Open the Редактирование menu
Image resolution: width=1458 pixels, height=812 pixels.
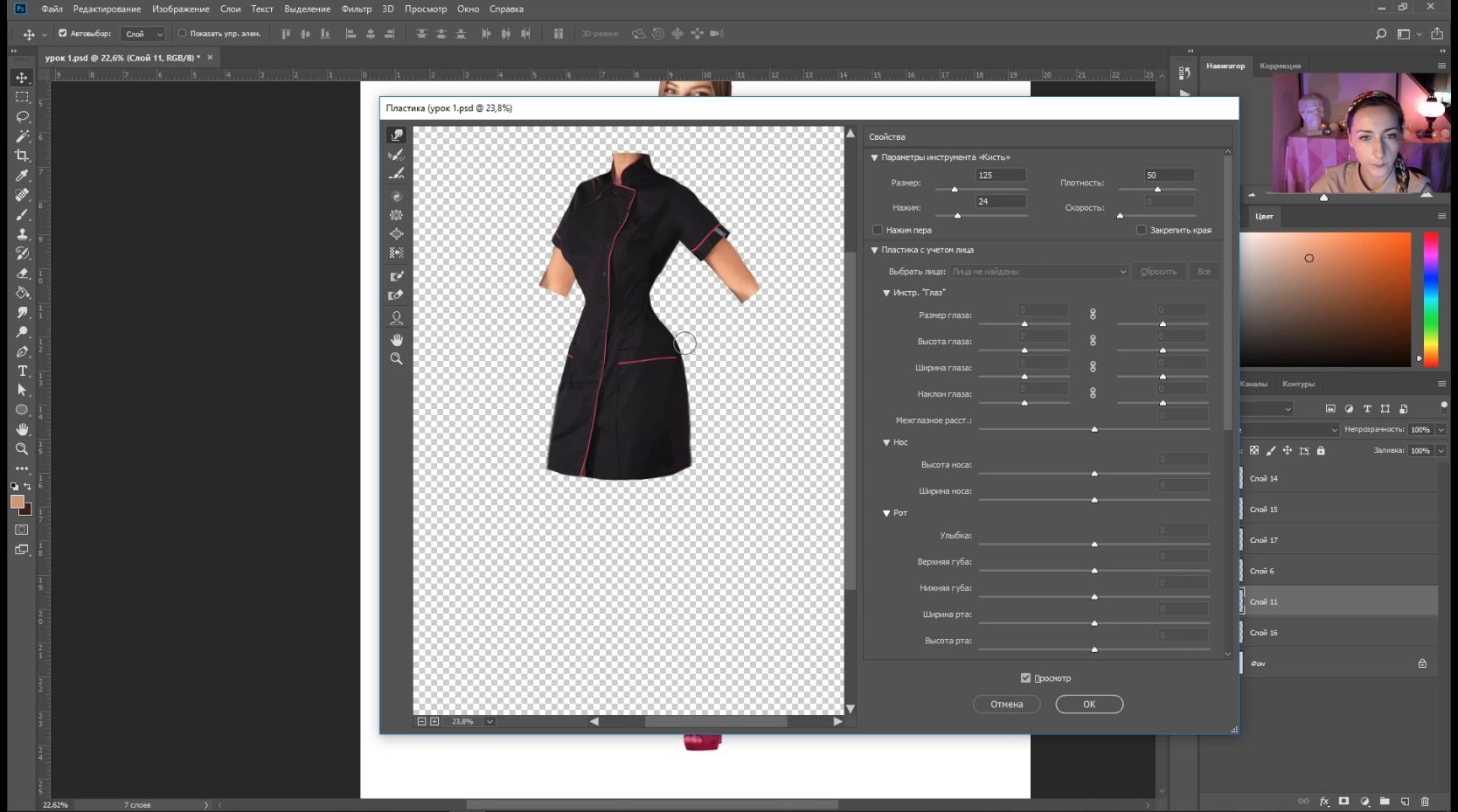click(107, 9)
